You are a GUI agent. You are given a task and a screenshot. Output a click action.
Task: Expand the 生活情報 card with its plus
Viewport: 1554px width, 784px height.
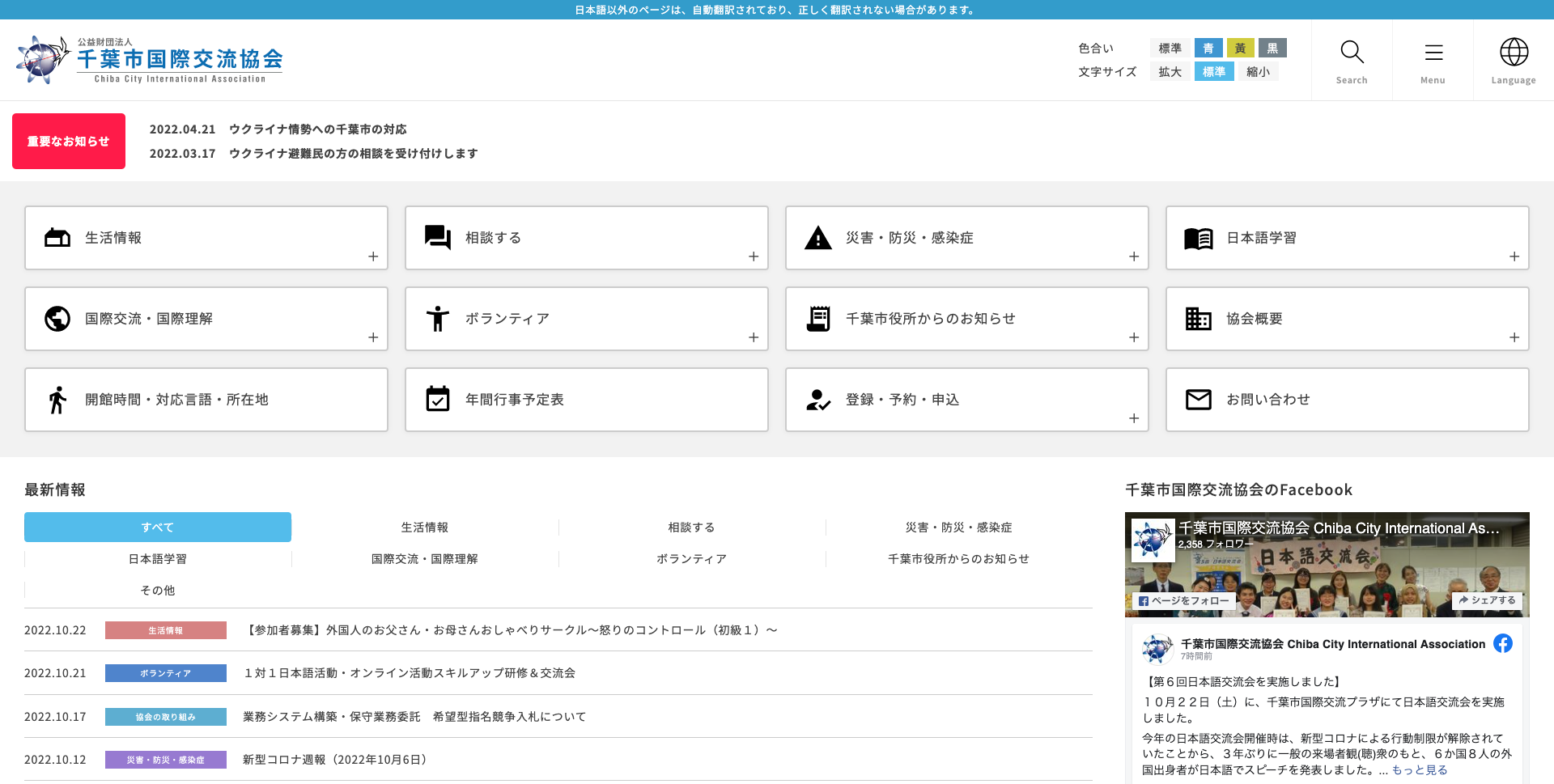coord(373,256)
